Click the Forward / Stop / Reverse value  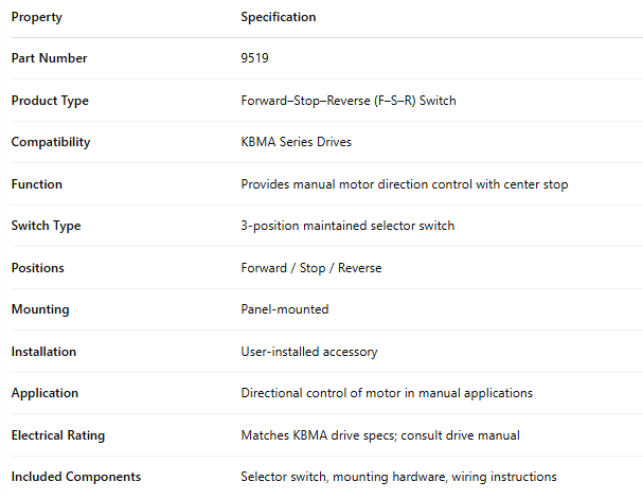click(311, 268)
